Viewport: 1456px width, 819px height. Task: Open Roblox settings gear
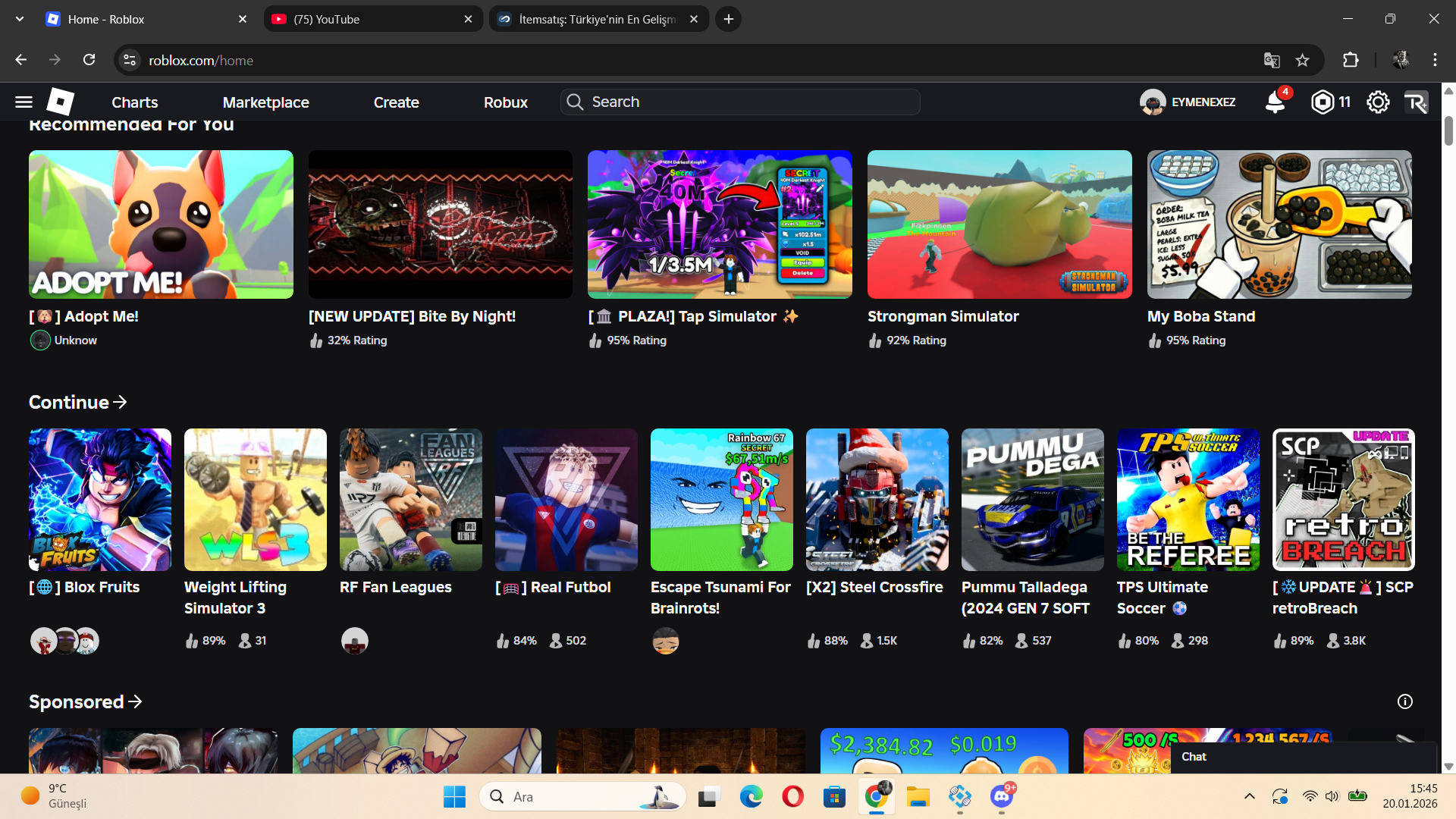(x=1378, y=102)
